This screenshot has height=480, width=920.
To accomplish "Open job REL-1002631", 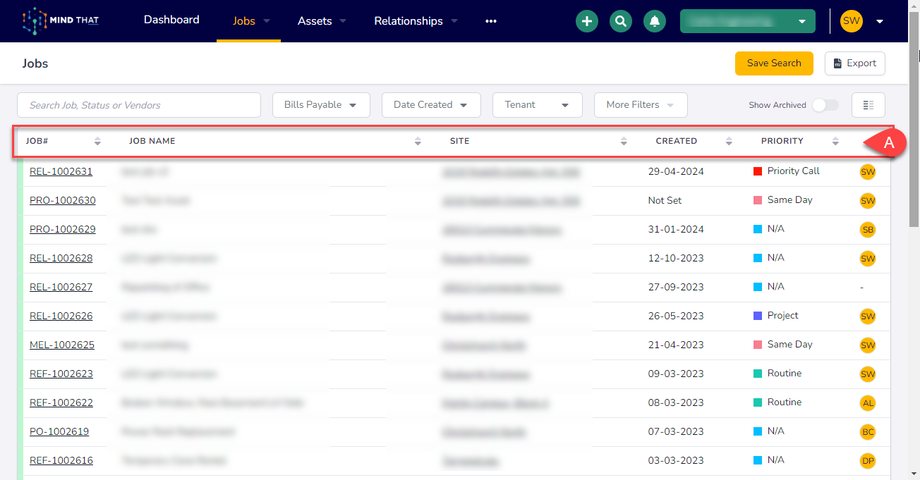I will (x=61, y=172).
